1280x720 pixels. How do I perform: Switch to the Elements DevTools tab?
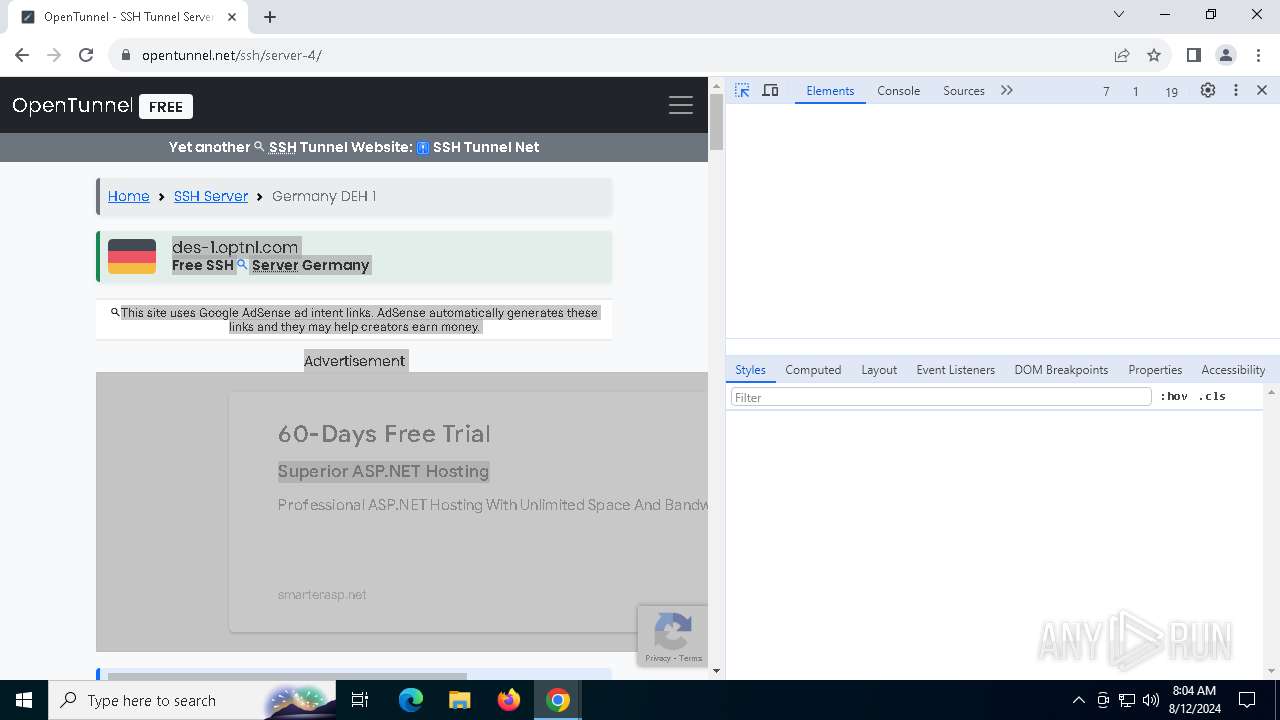coord(830,90)
